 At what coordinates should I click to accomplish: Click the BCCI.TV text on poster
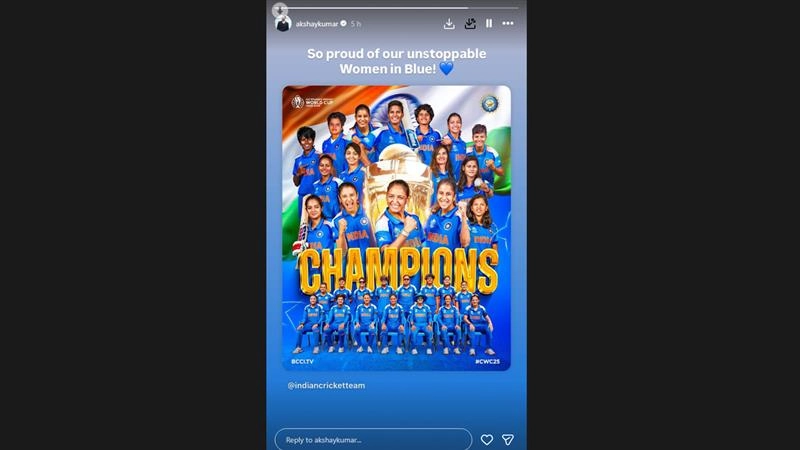pyautogui.click(x=303, y=361)
